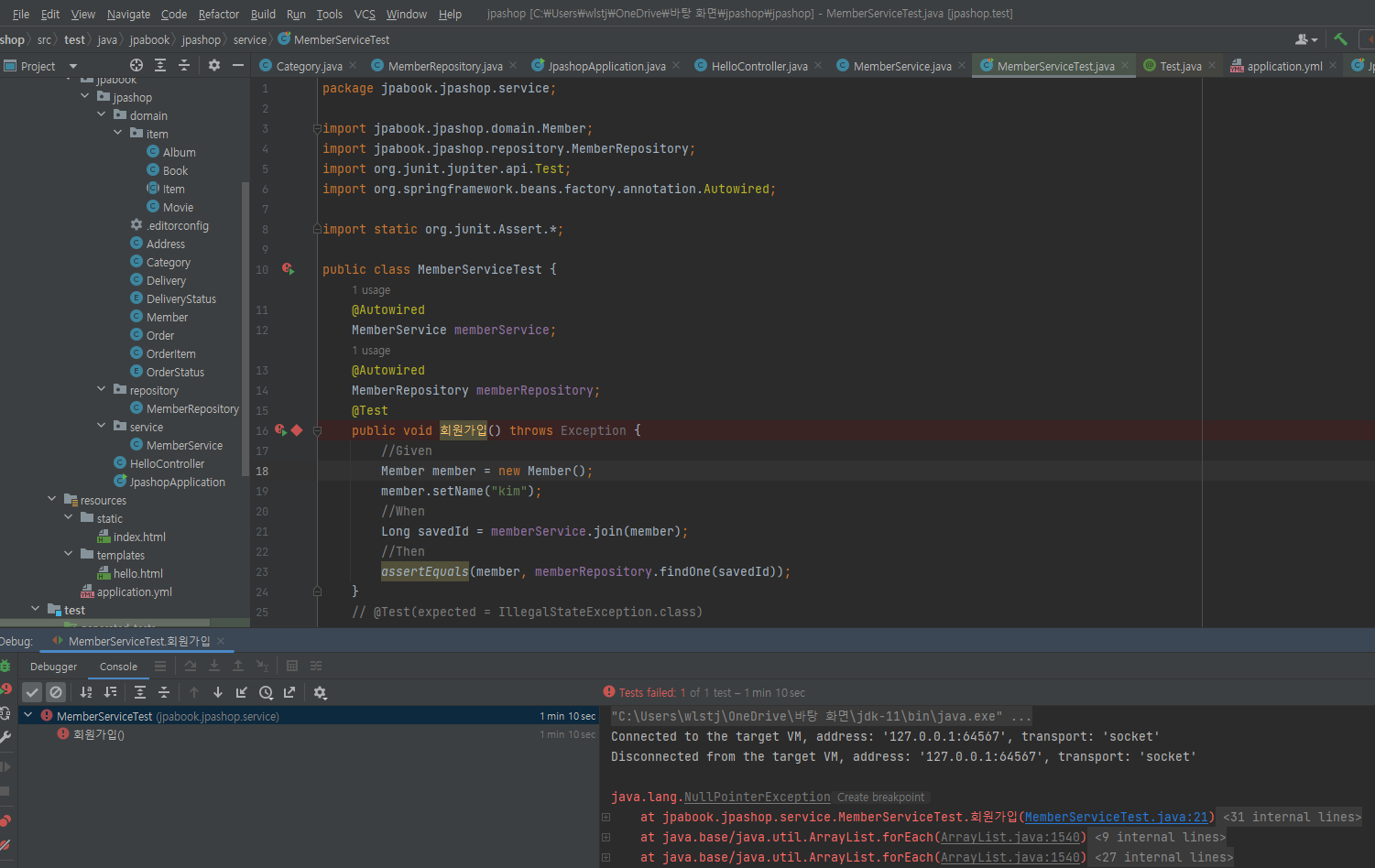Toggle mute breakpoints icon
The height and width of the screenshot is (868, 1375).
5,844
